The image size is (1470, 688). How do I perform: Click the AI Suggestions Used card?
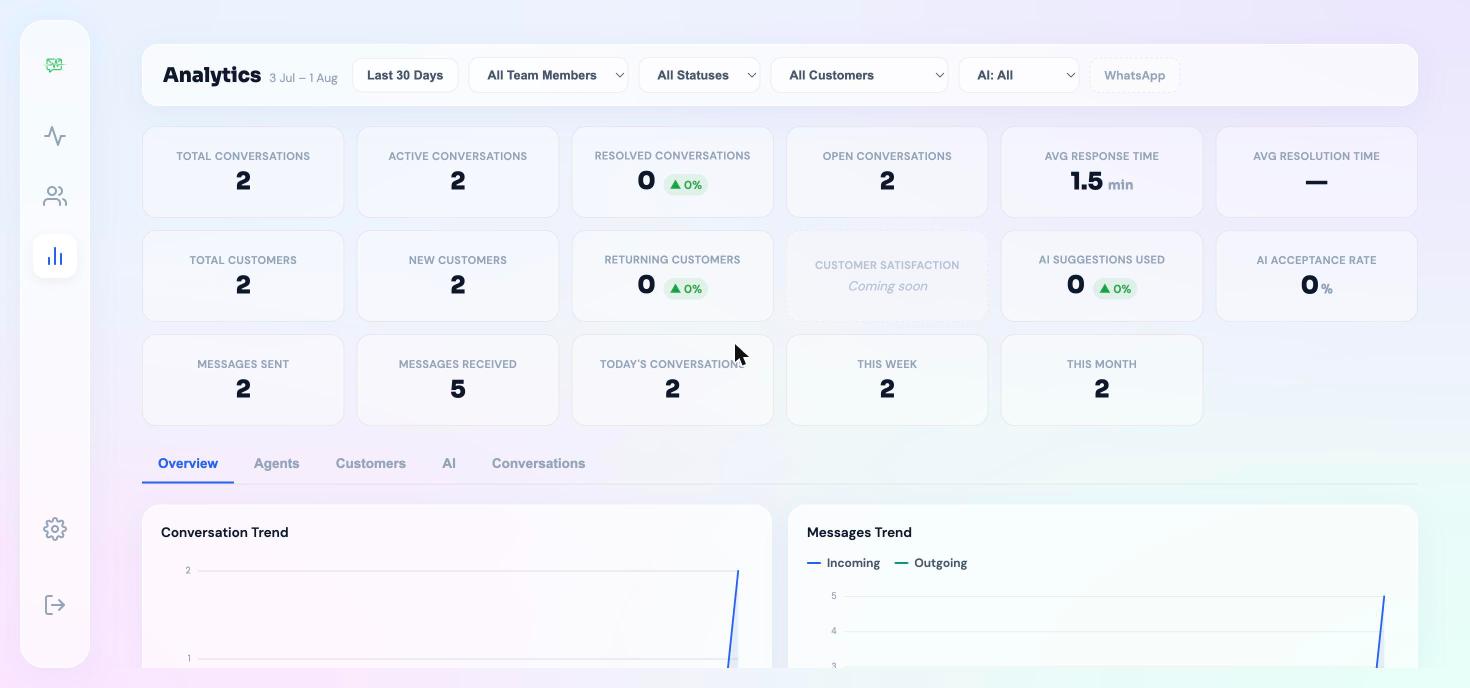[x=1101, y=276]
